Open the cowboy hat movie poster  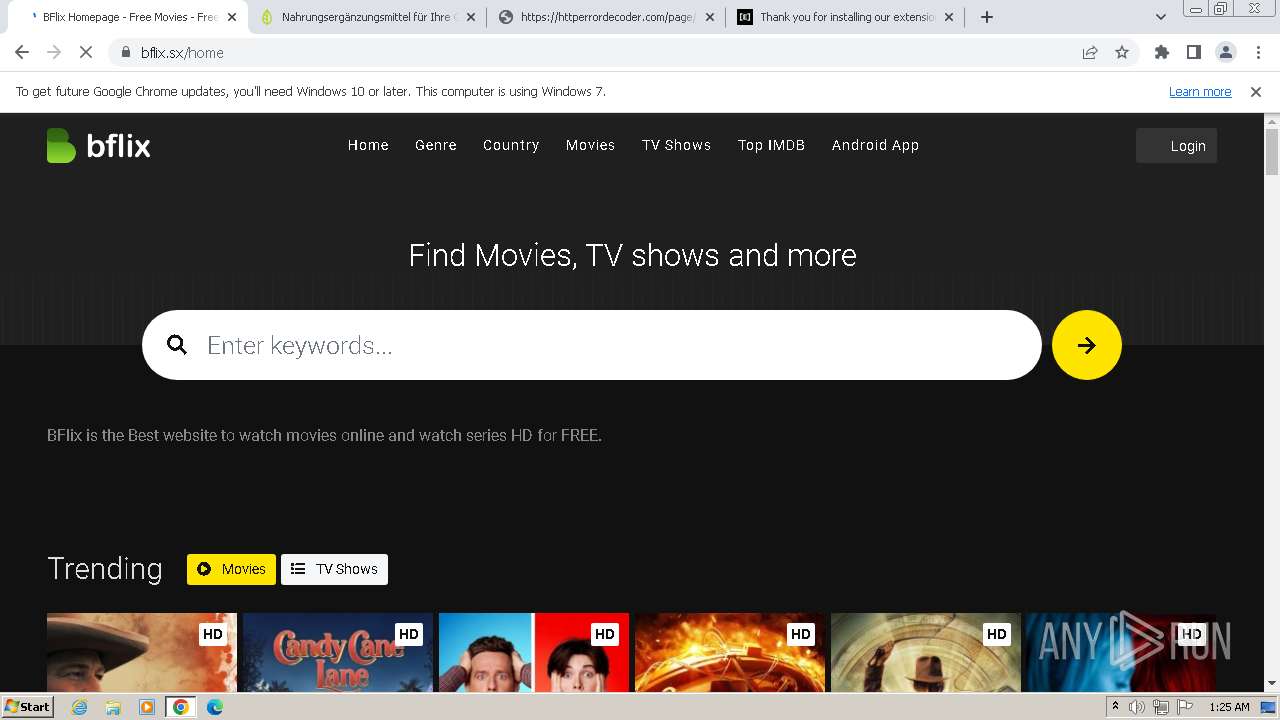pos(142,652)
